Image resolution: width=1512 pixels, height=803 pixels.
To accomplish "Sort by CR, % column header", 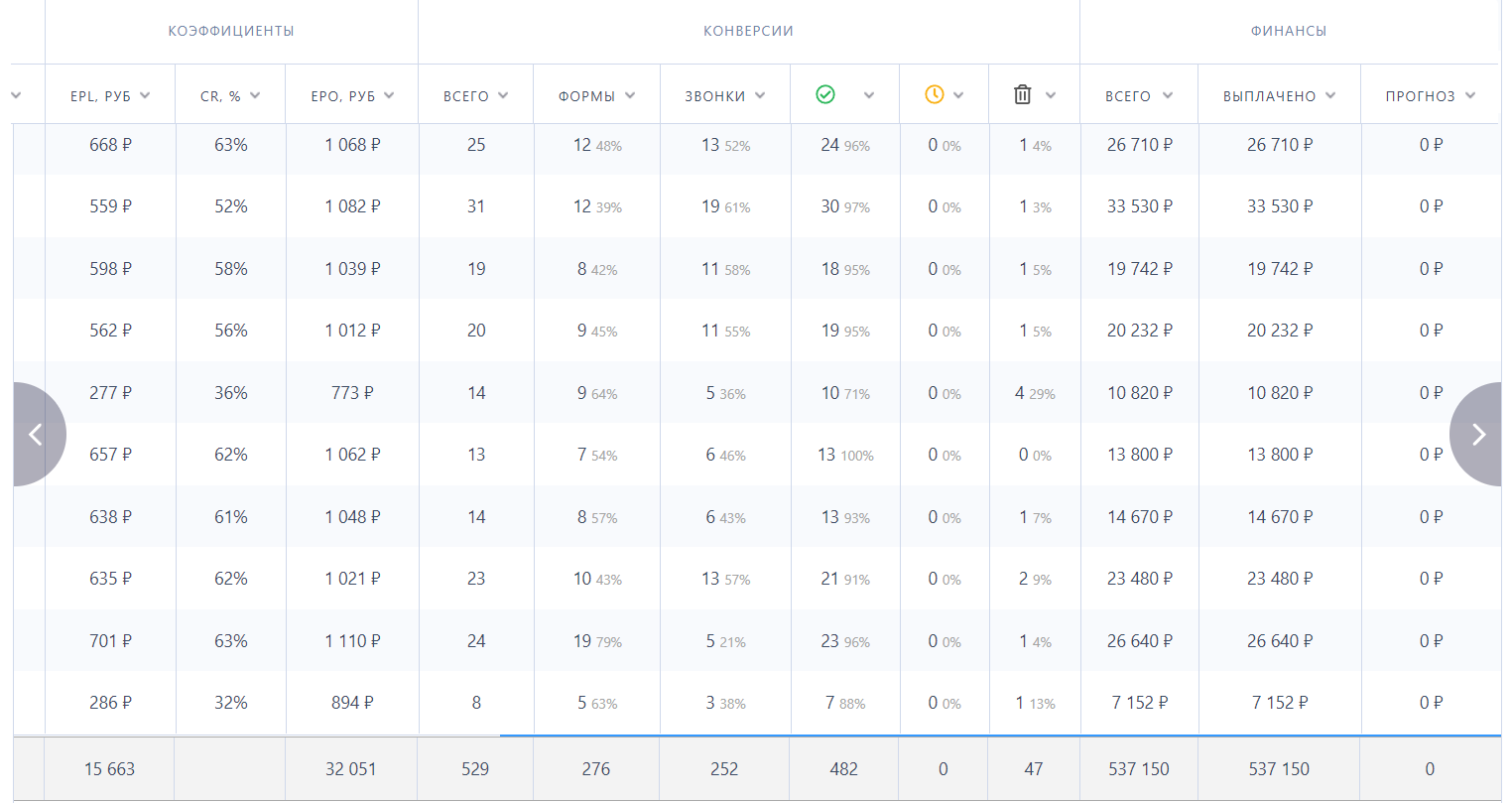I will point(229,96).
